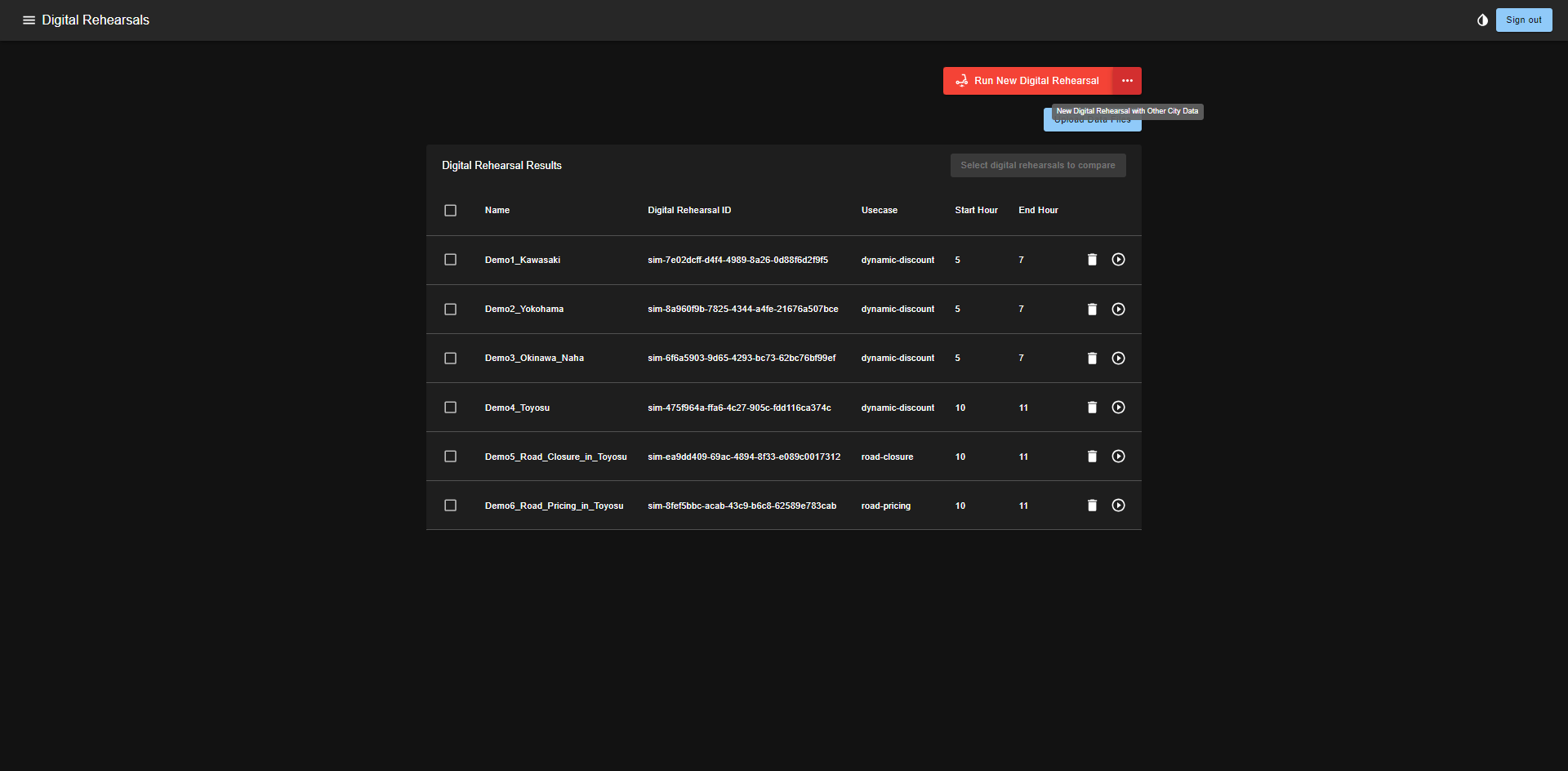This screenshot has height=771, width=1568.
Task: Play the Demo4_Toyosu rehearsal result
Action: pos(1118,408)
